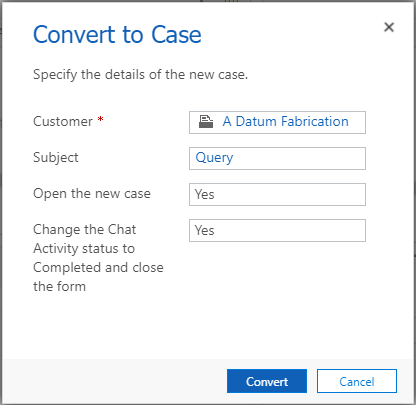Click the red required asterisk beside Customer
This screenshot has height=405, width=416.
100,120
